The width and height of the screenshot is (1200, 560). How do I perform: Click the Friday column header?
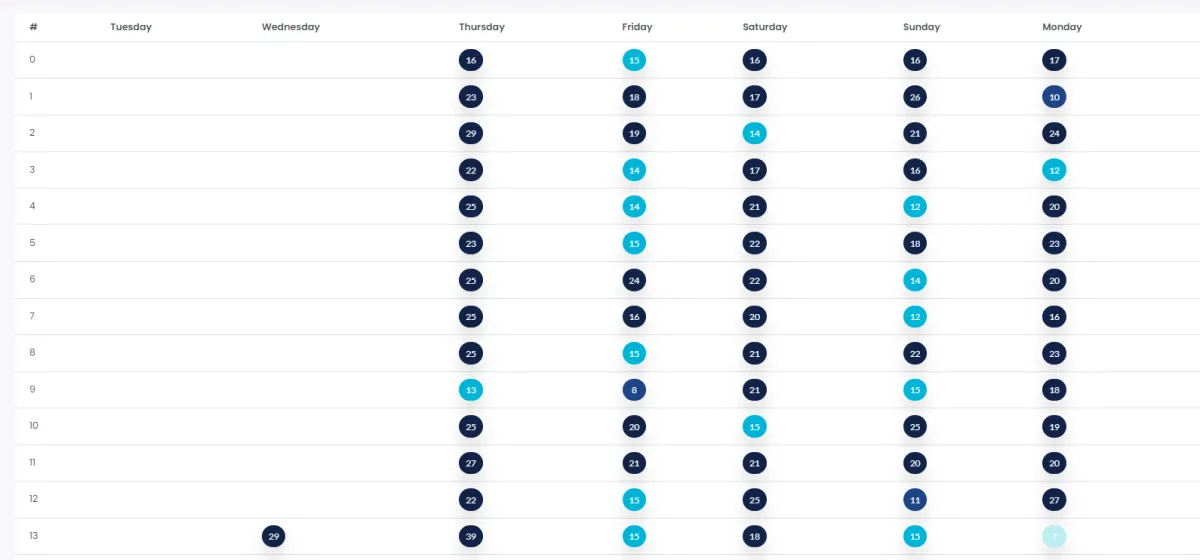tap(637, 27)
